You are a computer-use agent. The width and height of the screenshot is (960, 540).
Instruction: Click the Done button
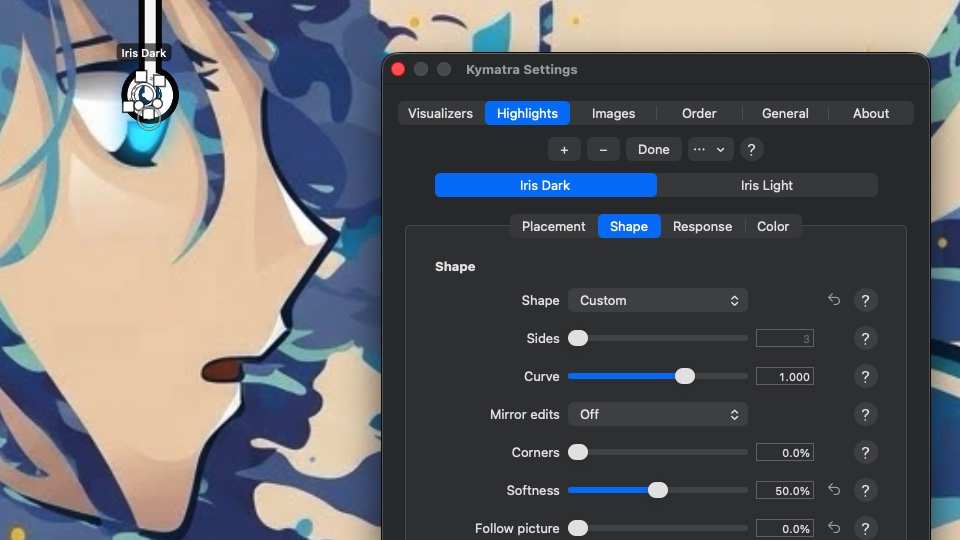[x=653, y=149]
